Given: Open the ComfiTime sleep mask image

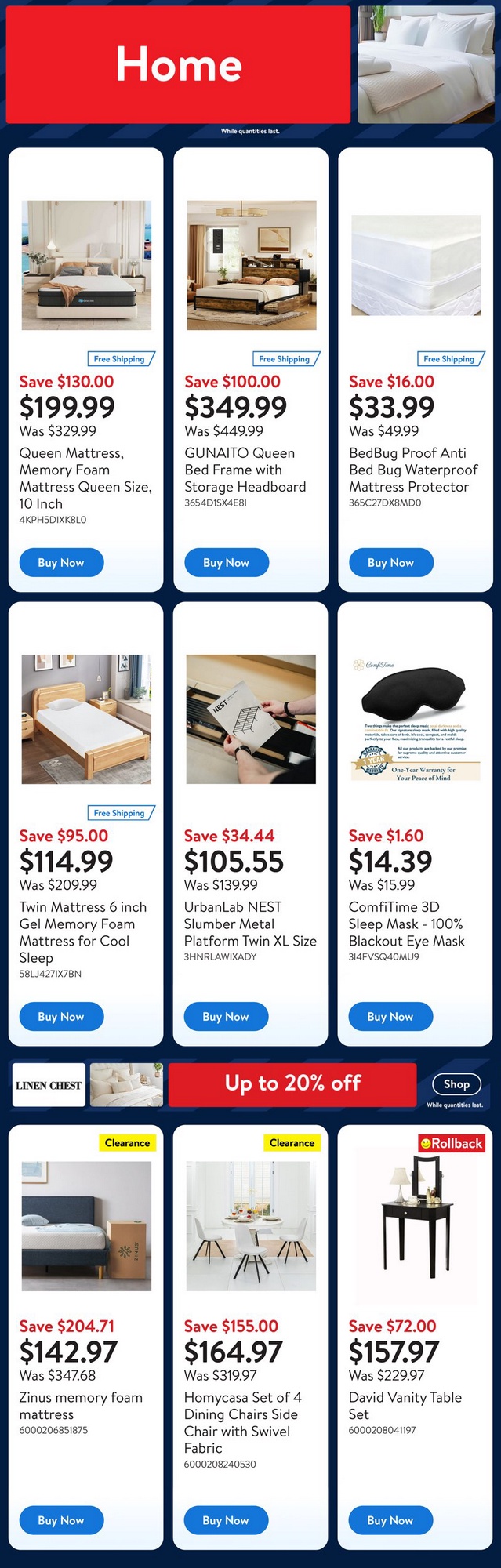Looking at the screenshot, I should 416,719.
